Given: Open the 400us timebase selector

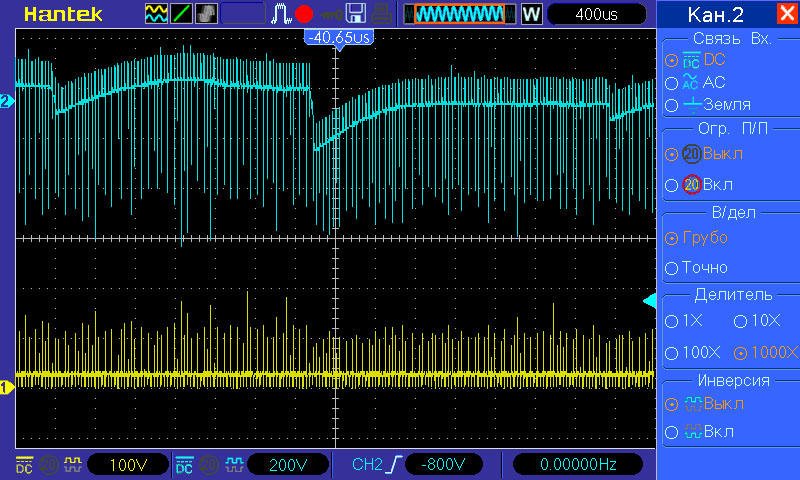Looking at the screenshot, I should pos(596,14).
